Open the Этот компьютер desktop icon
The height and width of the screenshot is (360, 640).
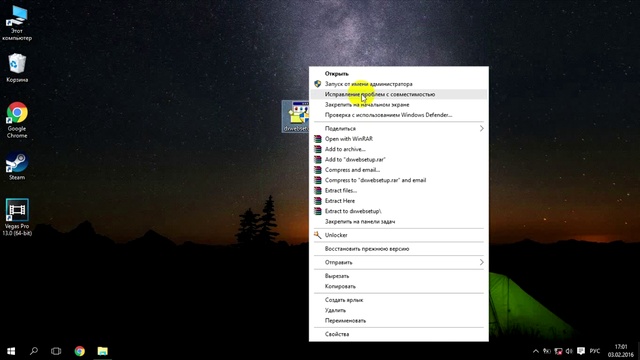tap(17, 23)
